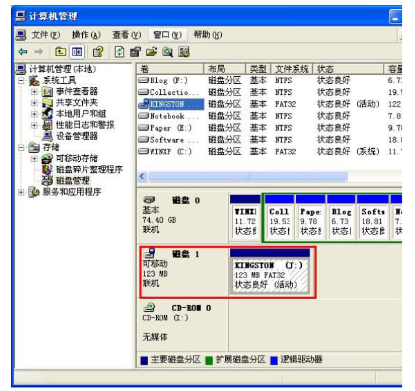415x391 pixels.
Task: Open the 查看(V) menu
Action: pyautogui.click(x=127, y=35)
